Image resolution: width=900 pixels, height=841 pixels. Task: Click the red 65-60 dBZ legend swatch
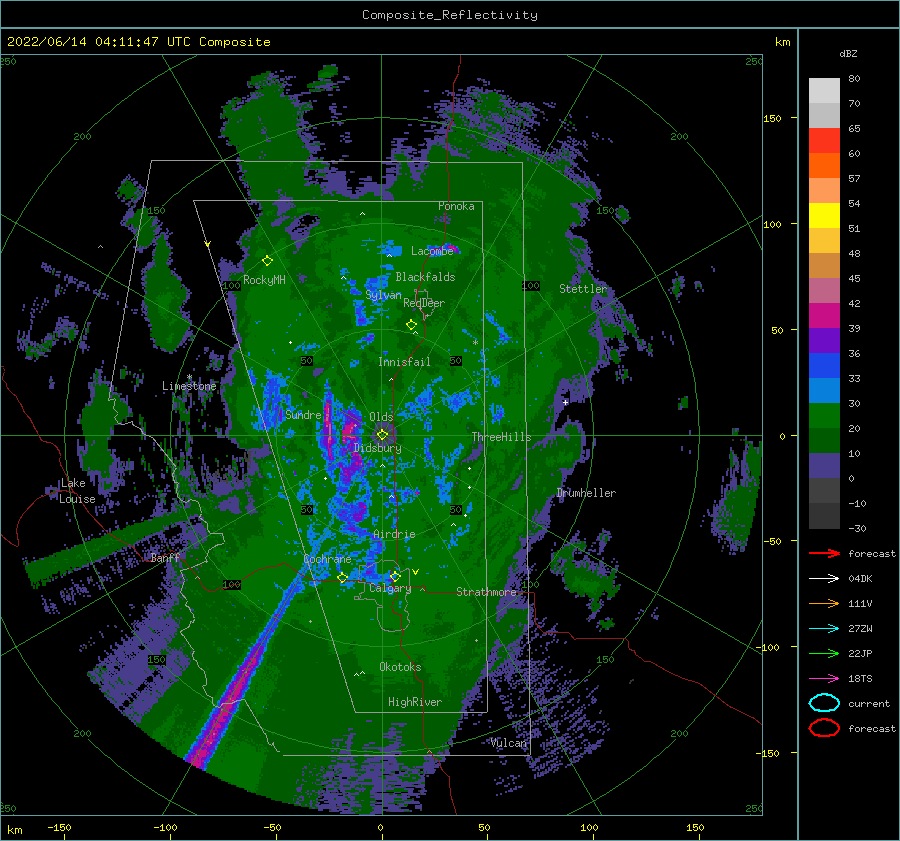click(x=824, y=141)
